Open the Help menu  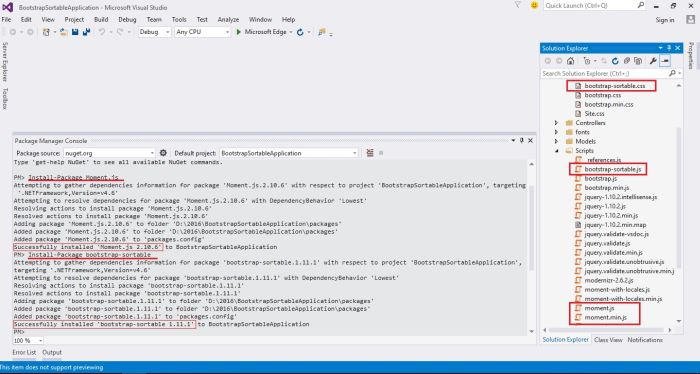[x=288, y=20]
